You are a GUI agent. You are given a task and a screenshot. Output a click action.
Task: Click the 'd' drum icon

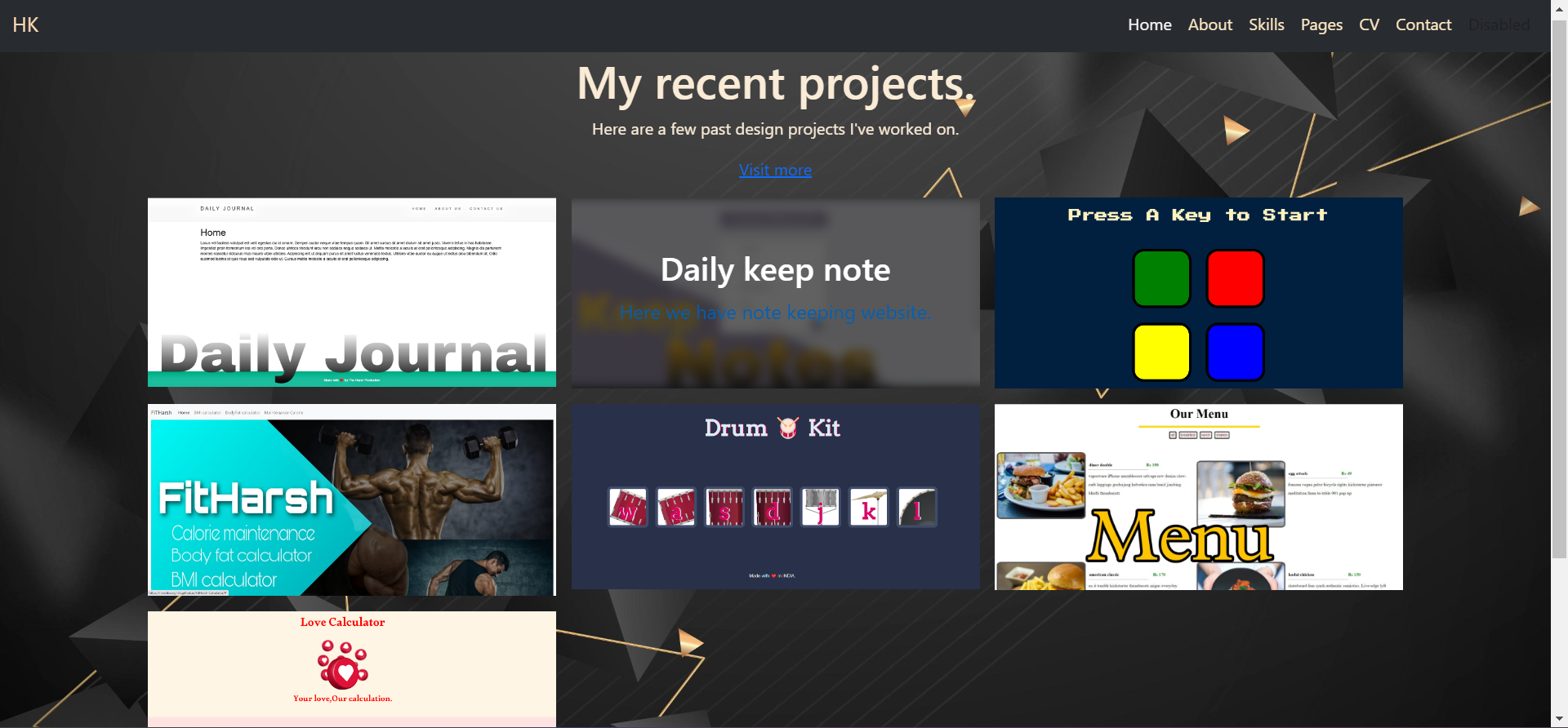pos(773,507)
